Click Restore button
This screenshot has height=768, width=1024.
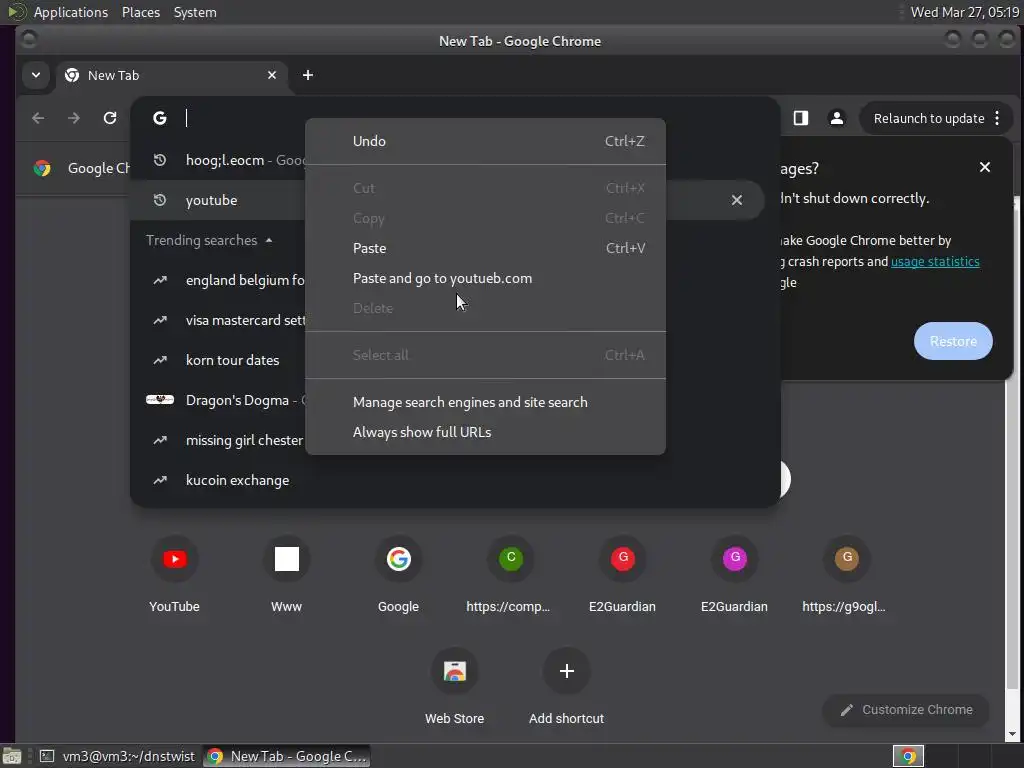coord(953,341)
